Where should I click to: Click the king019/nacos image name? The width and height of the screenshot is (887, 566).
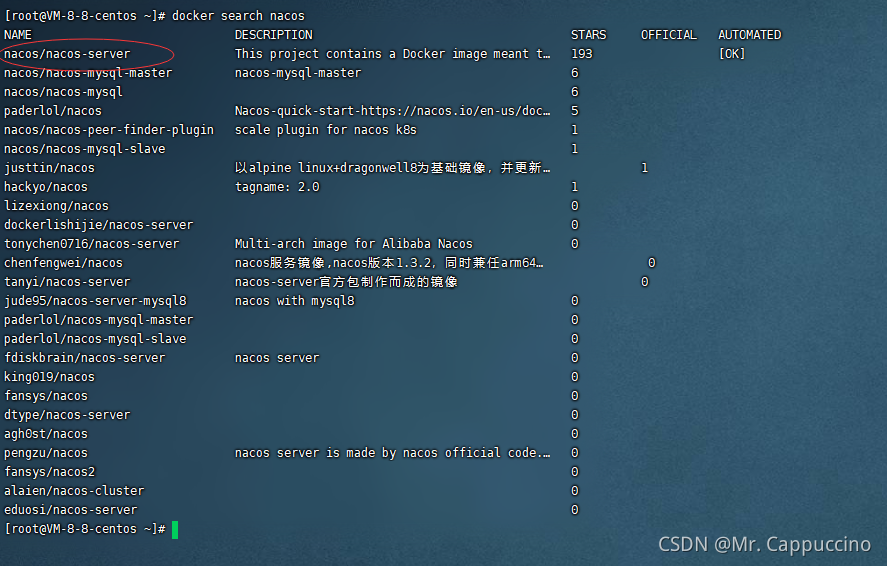pyautogui.click(x=50, y=377)
